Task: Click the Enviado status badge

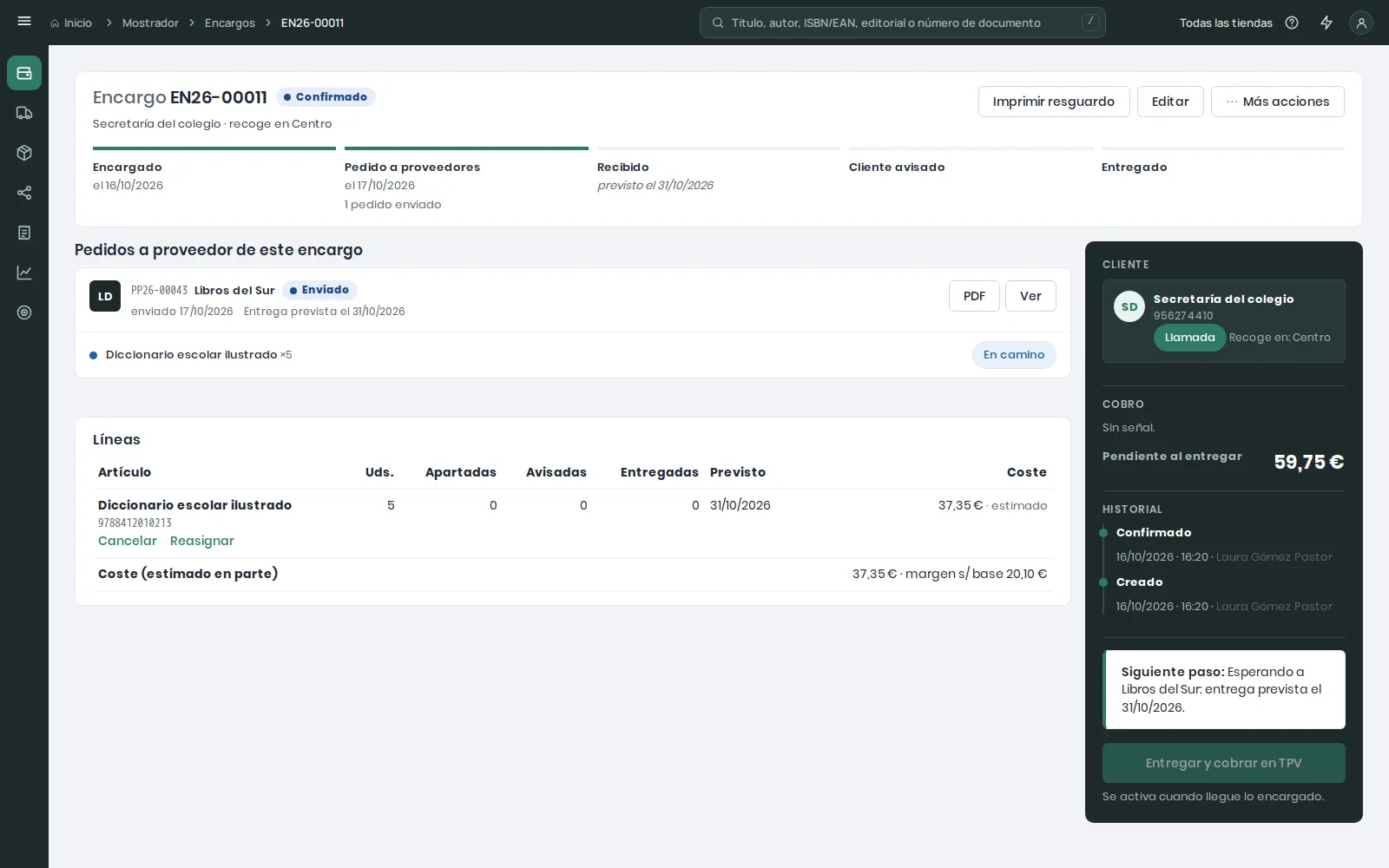Action: tap(319, 290)
